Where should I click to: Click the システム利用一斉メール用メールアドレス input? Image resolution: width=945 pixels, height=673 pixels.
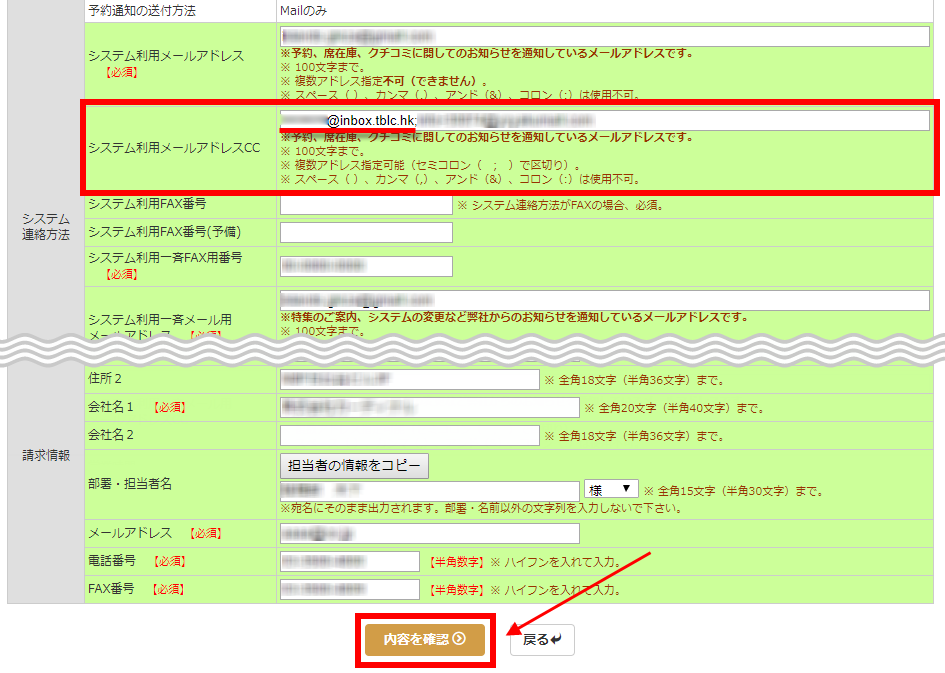point(605,300)
